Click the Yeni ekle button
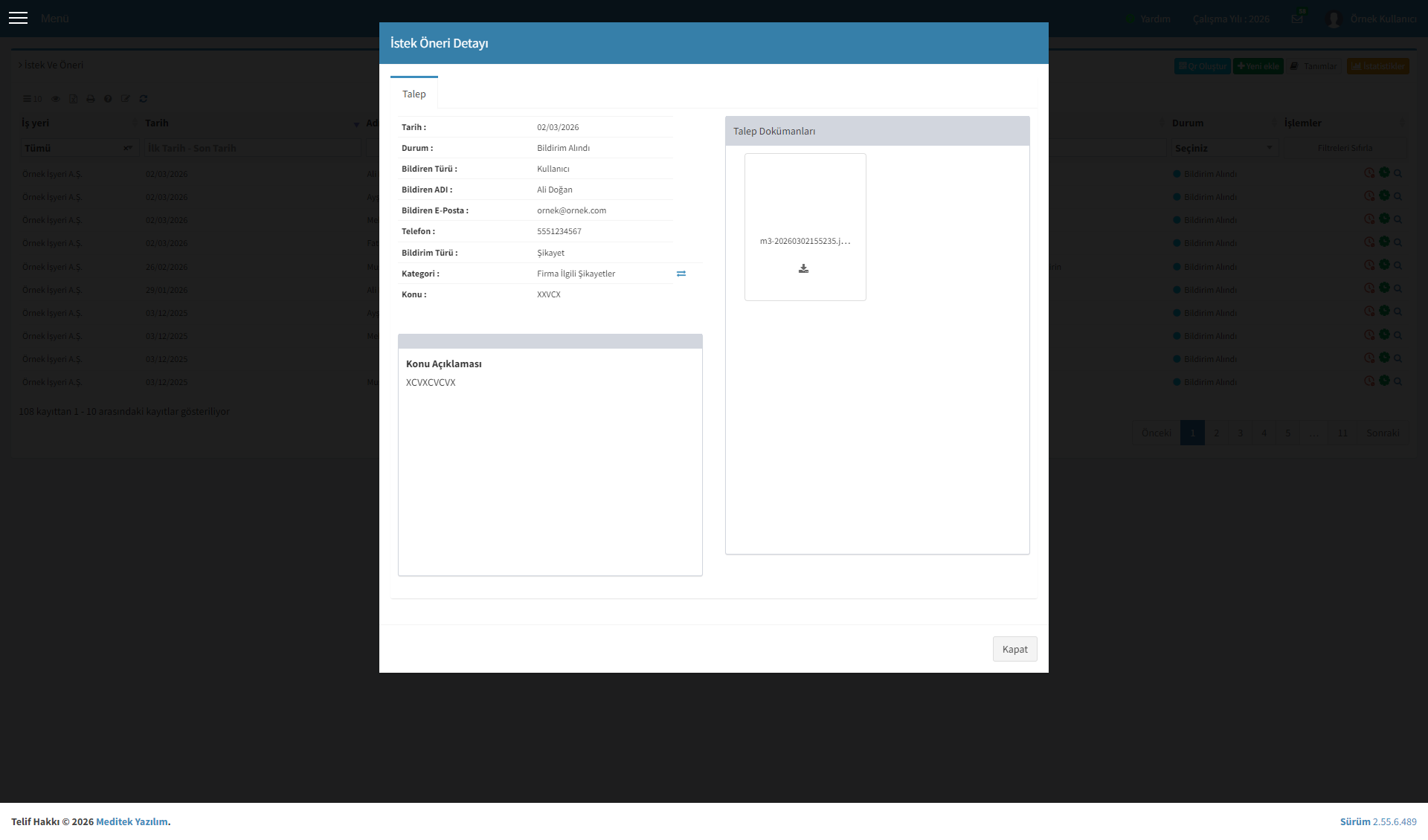The height and width of the screenshot is (840, 1428). 1258,66
